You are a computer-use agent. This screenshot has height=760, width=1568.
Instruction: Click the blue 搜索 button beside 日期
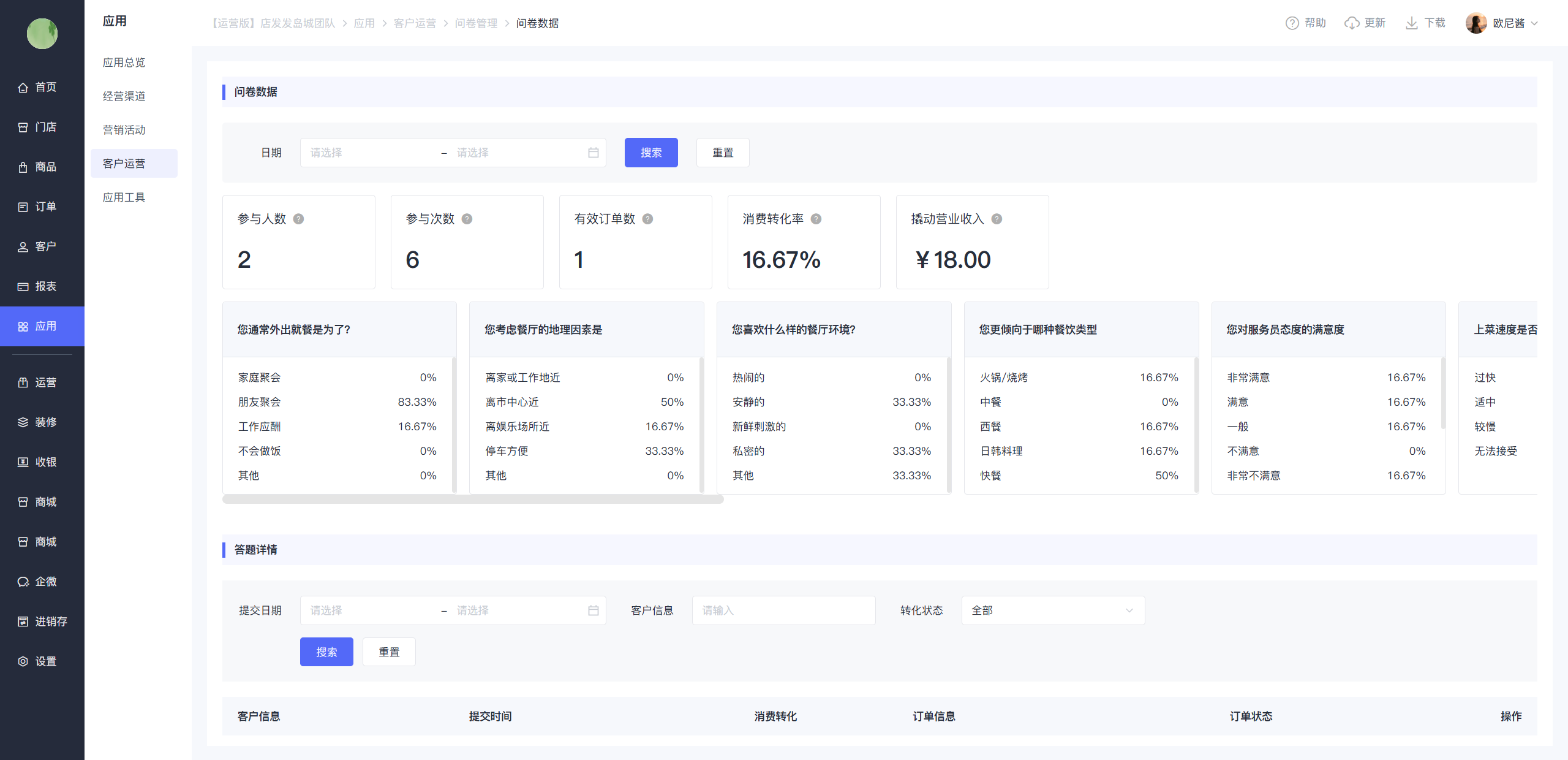click(650, 153)
